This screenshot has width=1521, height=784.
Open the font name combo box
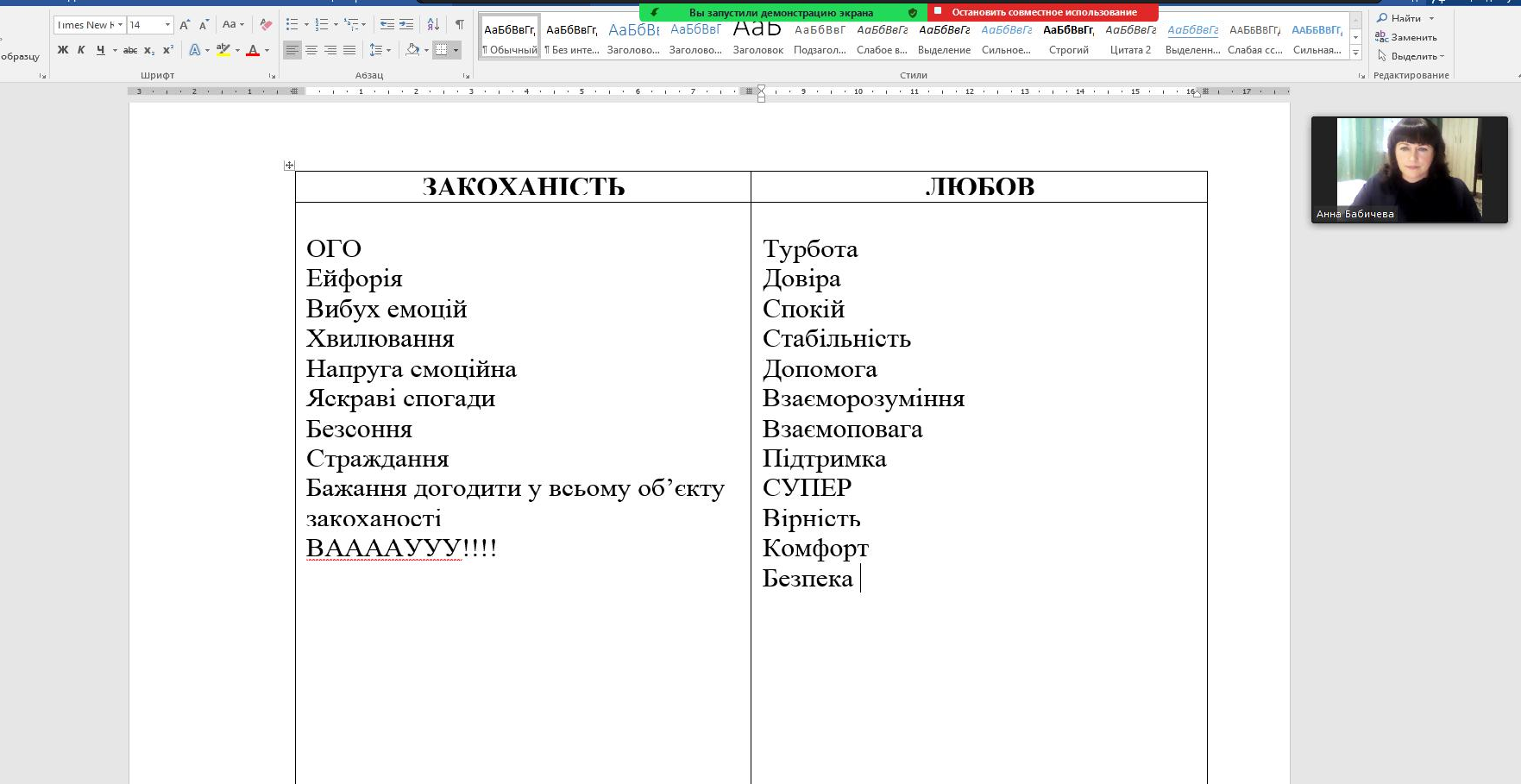[x=90, y=25]
